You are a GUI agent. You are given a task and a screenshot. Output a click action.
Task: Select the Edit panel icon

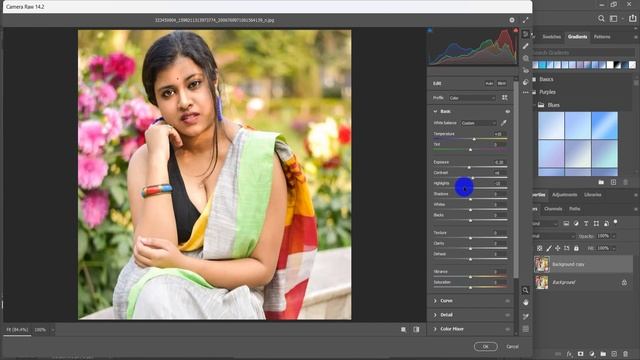[x=526, y=34]
